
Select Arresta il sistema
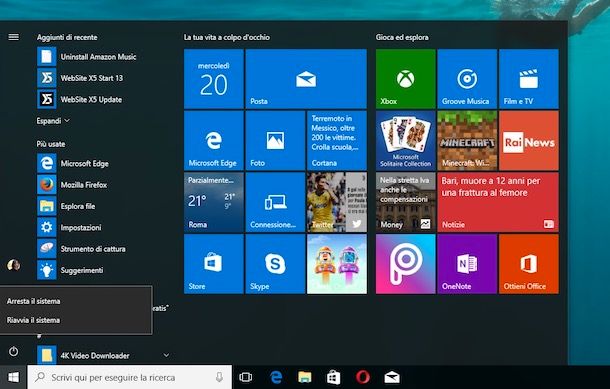[x=76, y=301]
